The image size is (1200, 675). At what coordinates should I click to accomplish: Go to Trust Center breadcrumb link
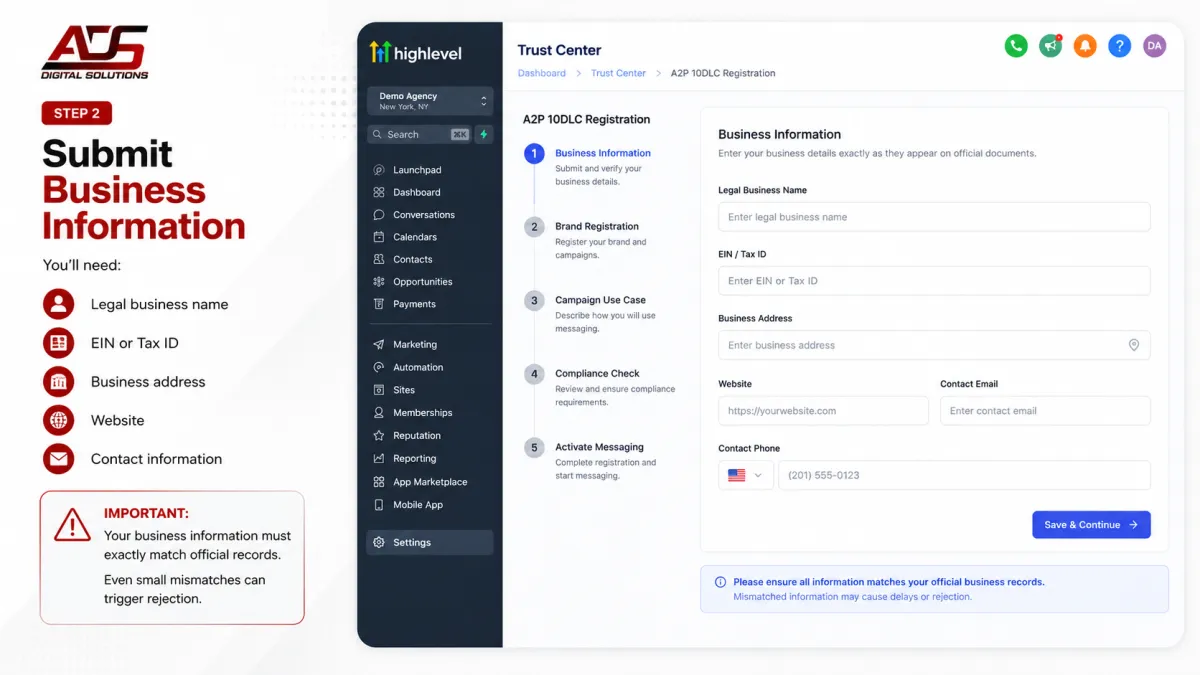pos(618,73)
